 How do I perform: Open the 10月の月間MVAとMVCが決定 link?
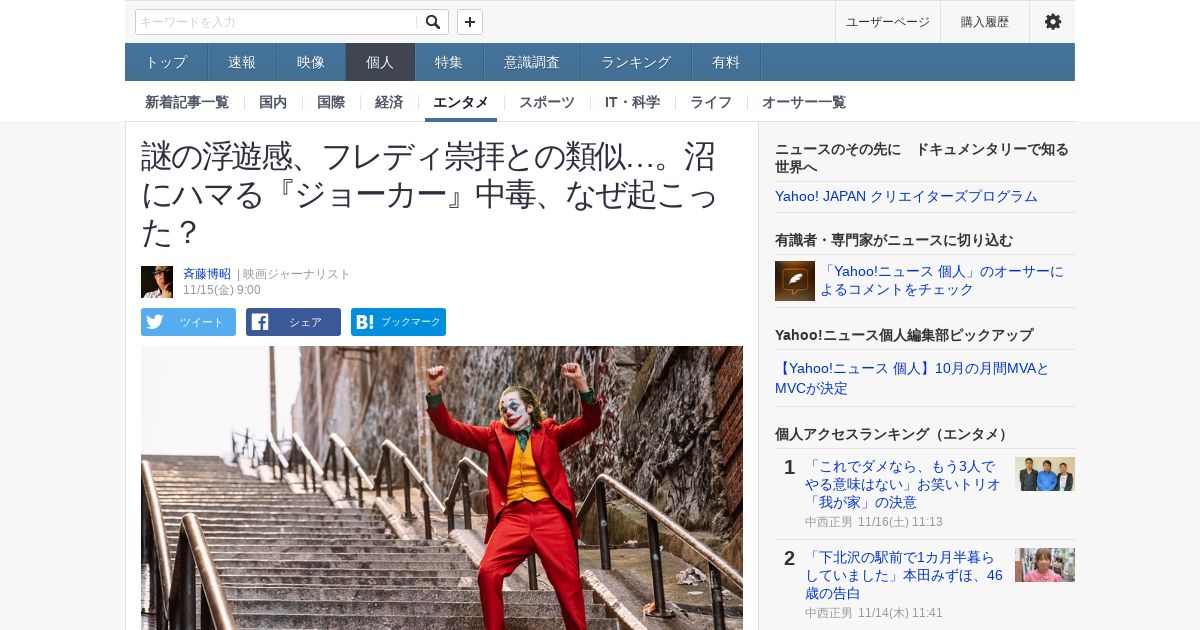pos(912,378)
